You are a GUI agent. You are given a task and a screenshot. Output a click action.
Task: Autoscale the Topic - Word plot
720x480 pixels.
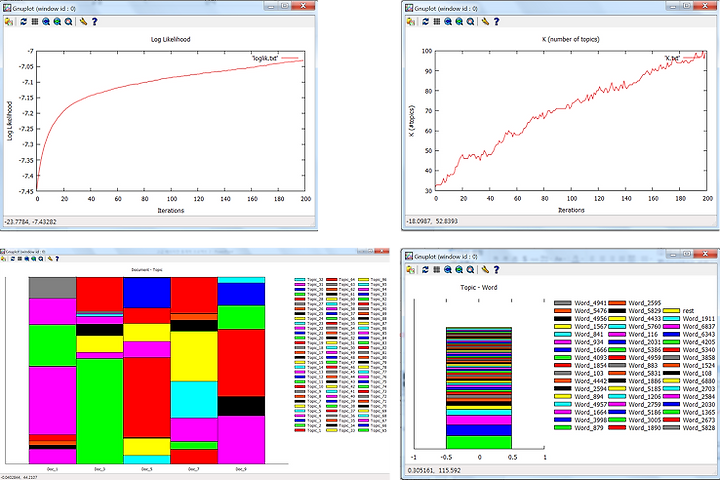(x=470, y=270)
